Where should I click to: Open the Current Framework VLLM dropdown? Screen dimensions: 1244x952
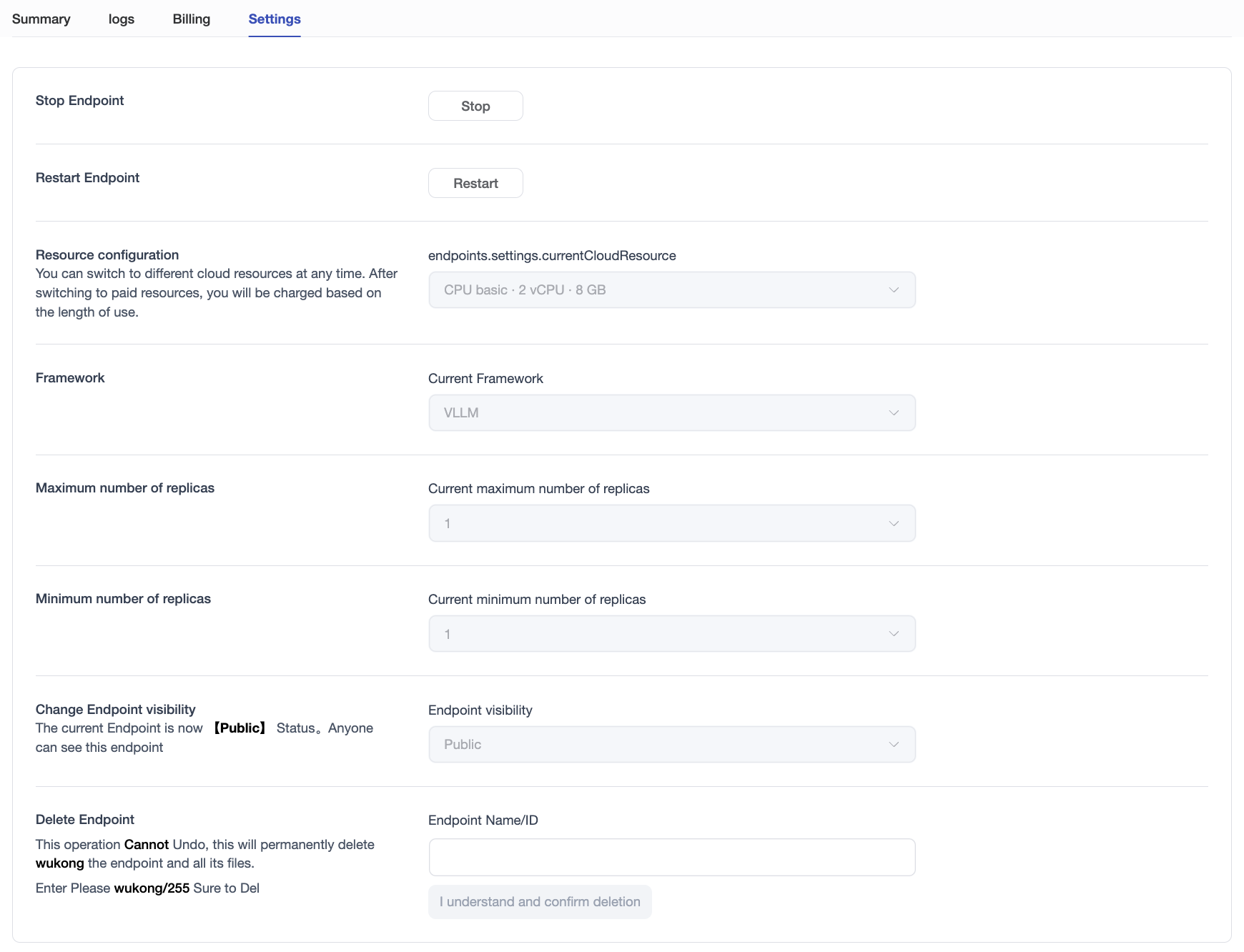point(658,413)
